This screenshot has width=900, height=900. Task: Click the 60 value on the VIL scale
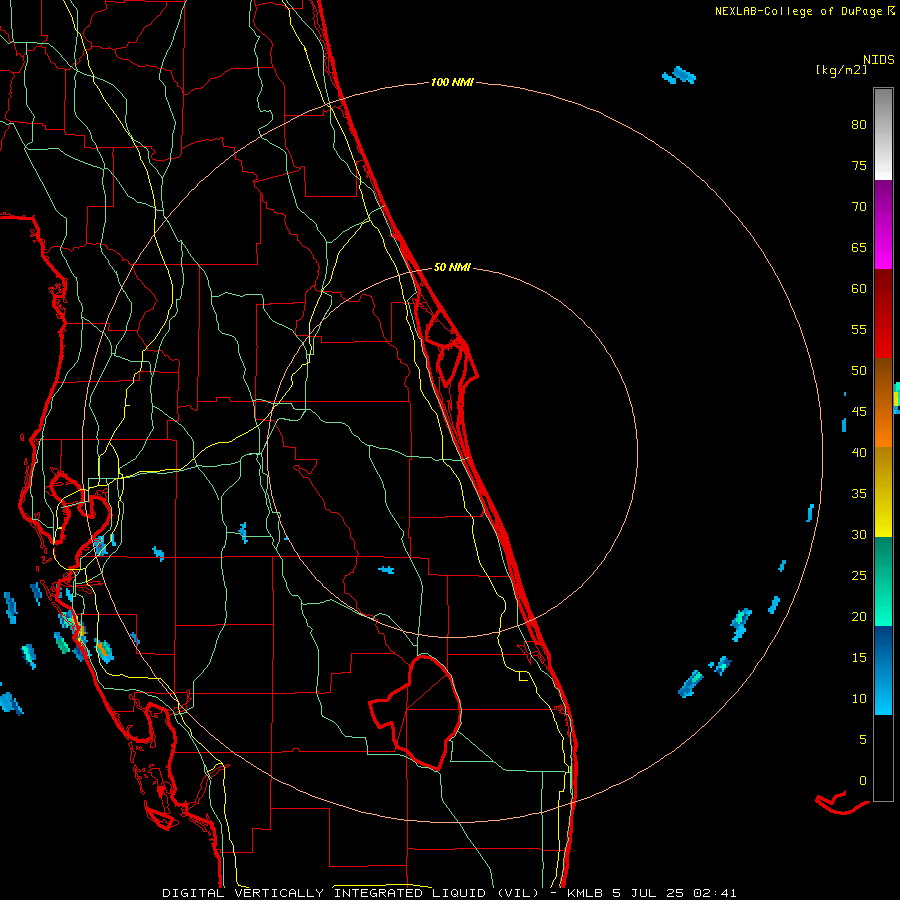859,289
